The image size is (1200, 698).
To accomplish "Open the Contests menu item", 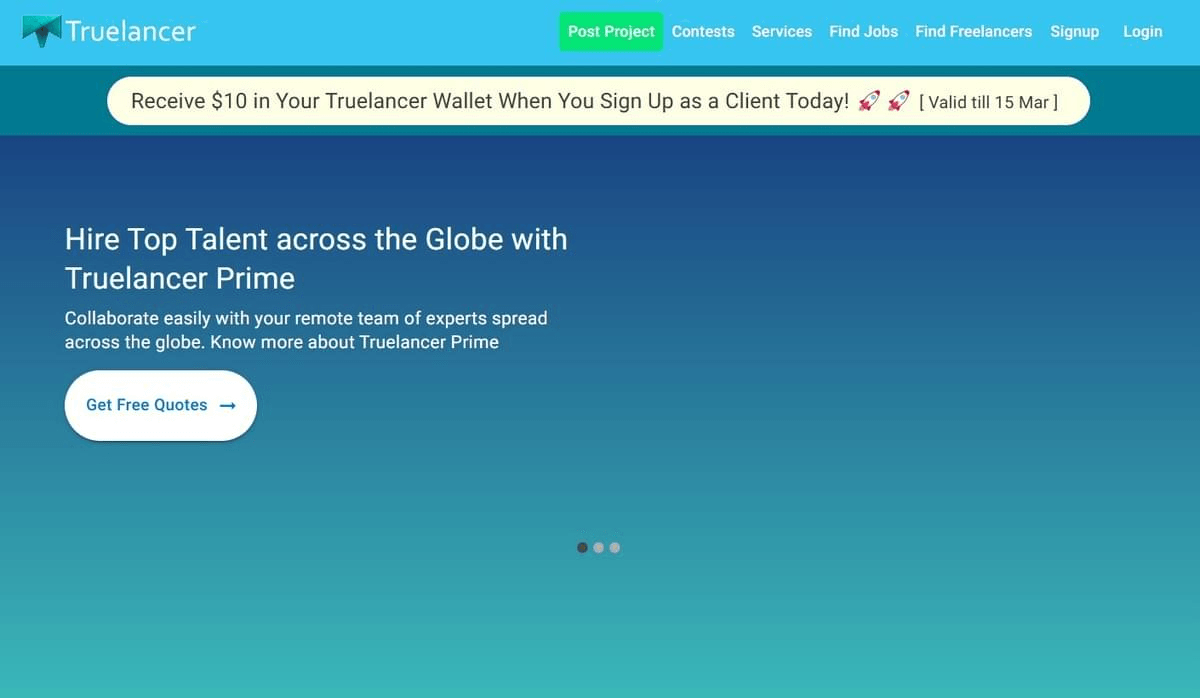I will [703, 32].
